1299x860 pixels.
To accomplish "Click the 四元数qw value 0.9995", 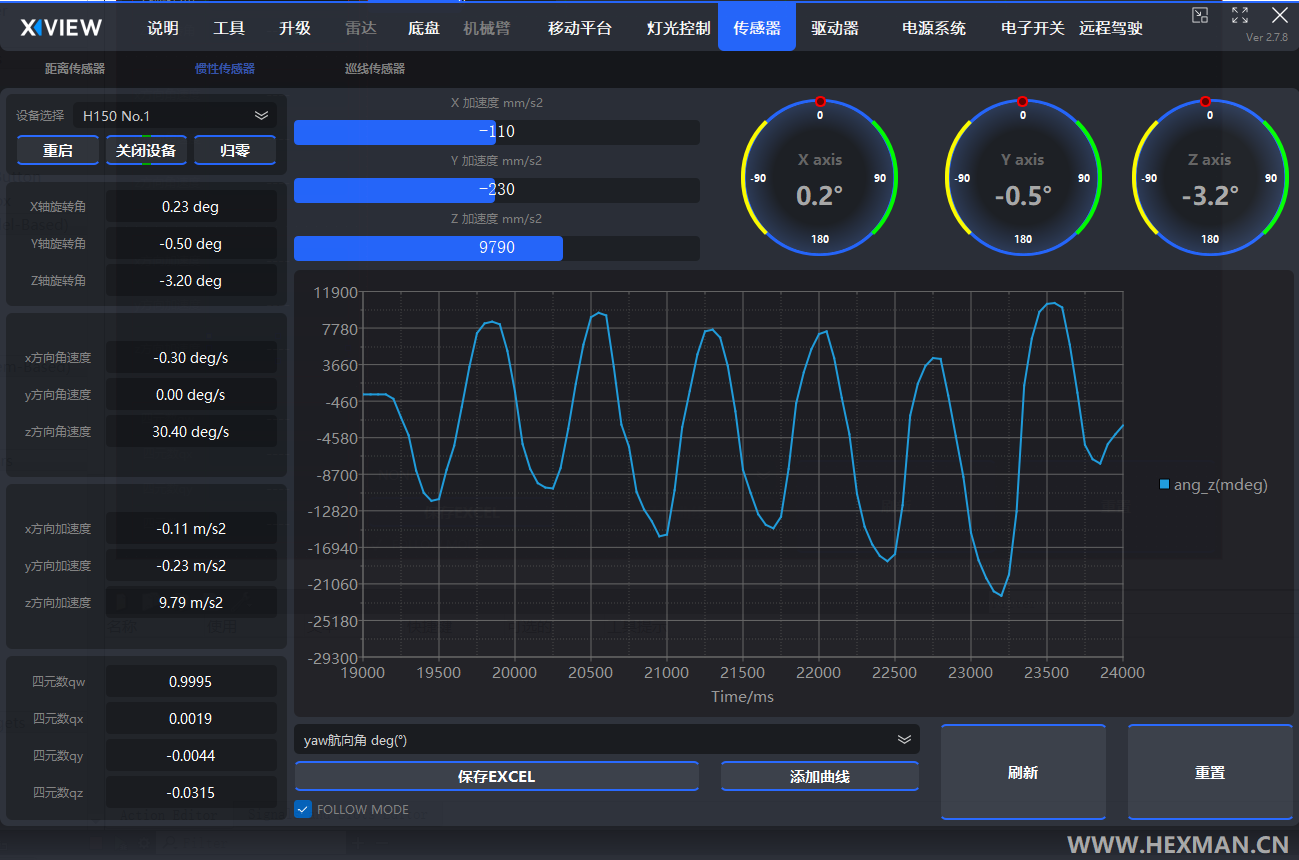I will click(x=191, y=682).
